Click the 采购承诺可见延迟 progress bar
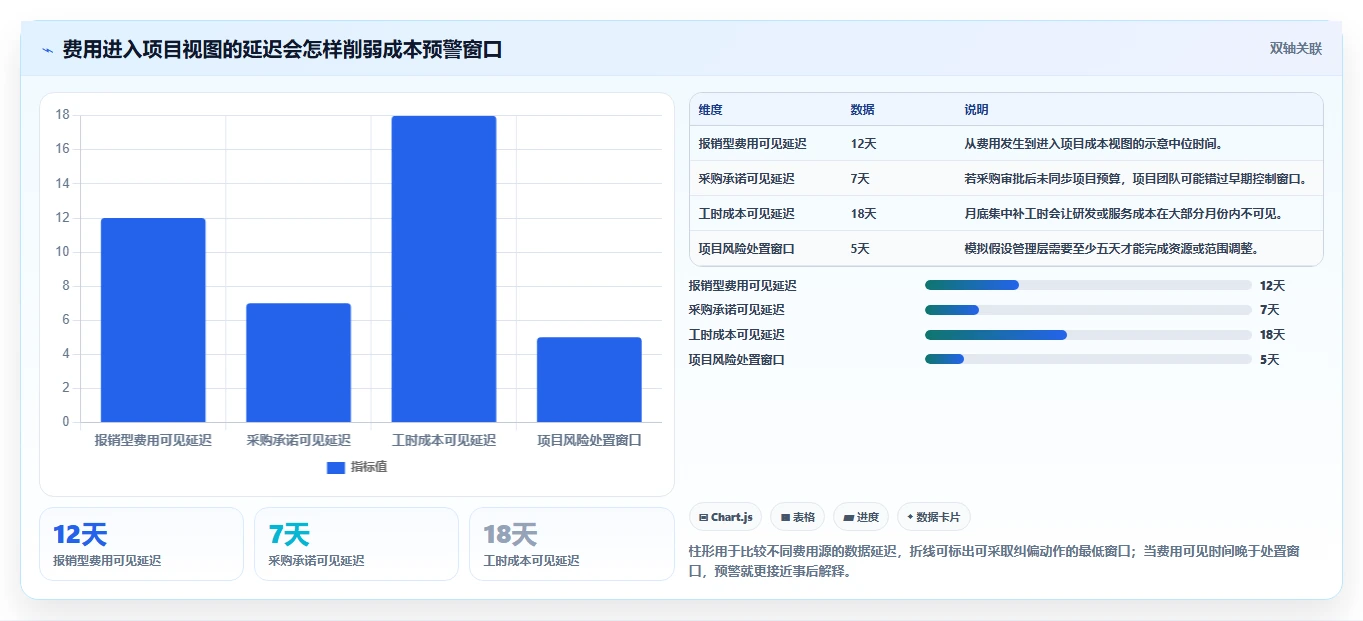 click(1088, 310)
